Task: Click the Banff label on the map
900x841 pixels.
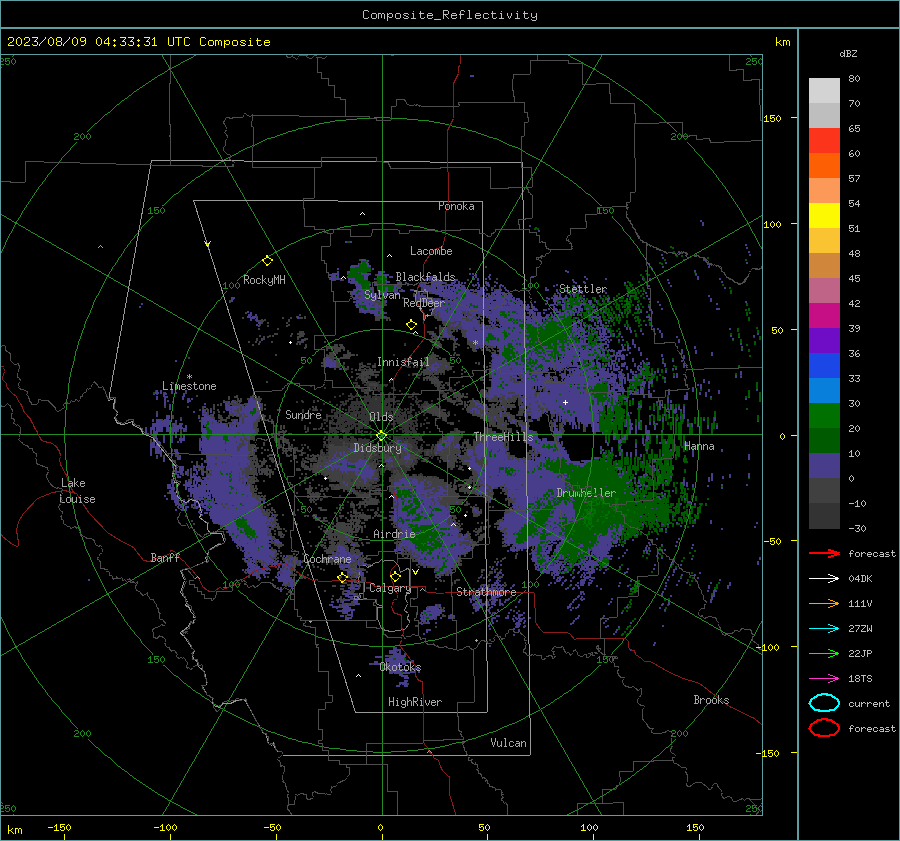Action: pos(165,557)
